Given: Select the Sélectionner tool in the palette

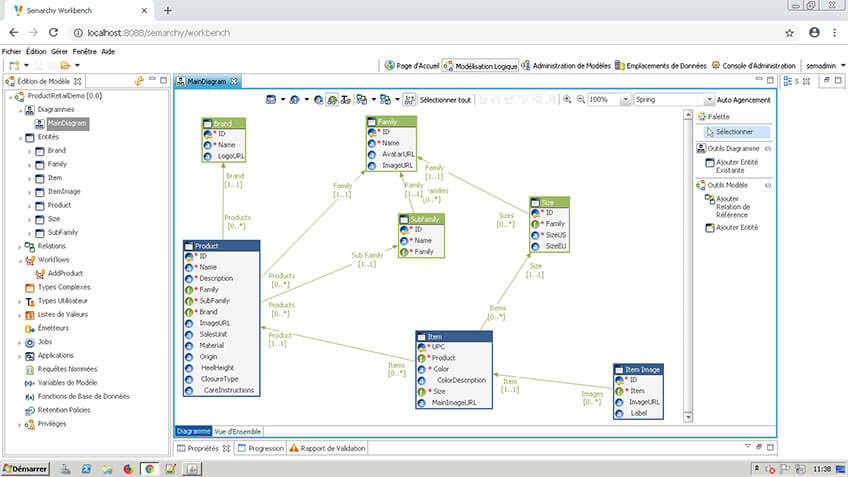Looking at the screenshot, I should (735, 132).
